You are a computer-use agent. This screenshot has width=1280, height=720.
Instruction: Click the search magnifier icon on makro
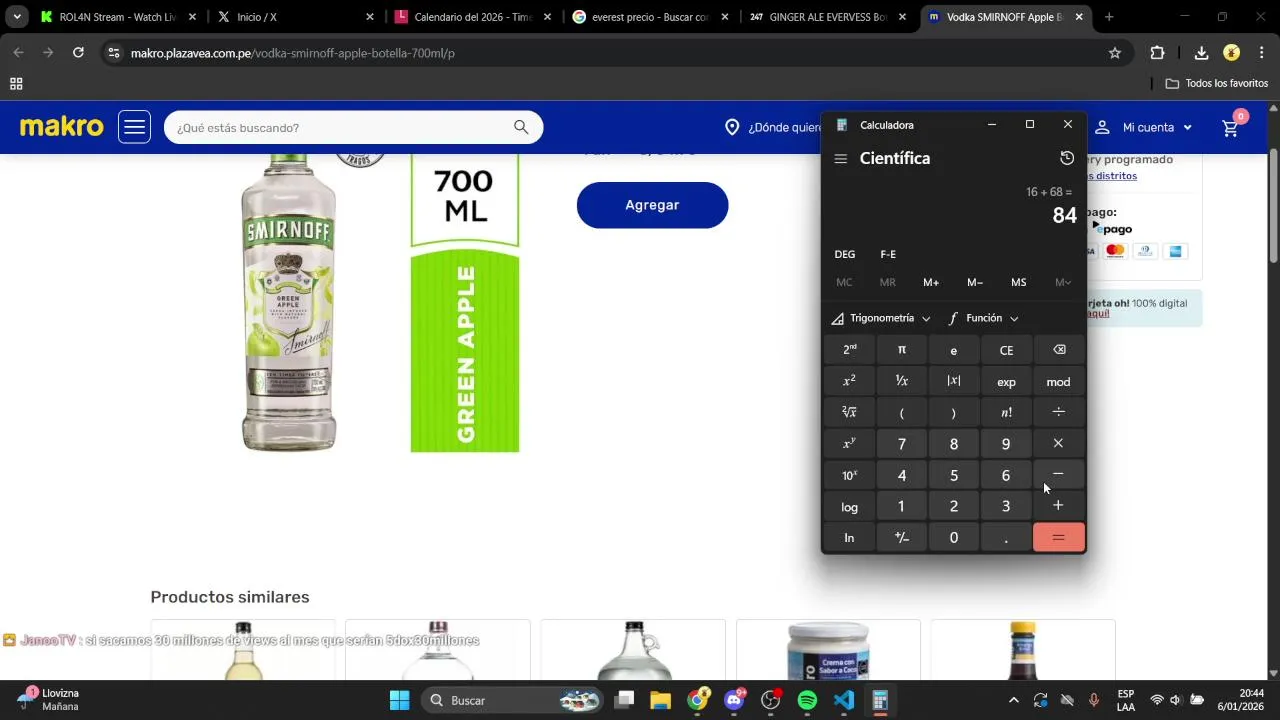(x=521, y=127)
